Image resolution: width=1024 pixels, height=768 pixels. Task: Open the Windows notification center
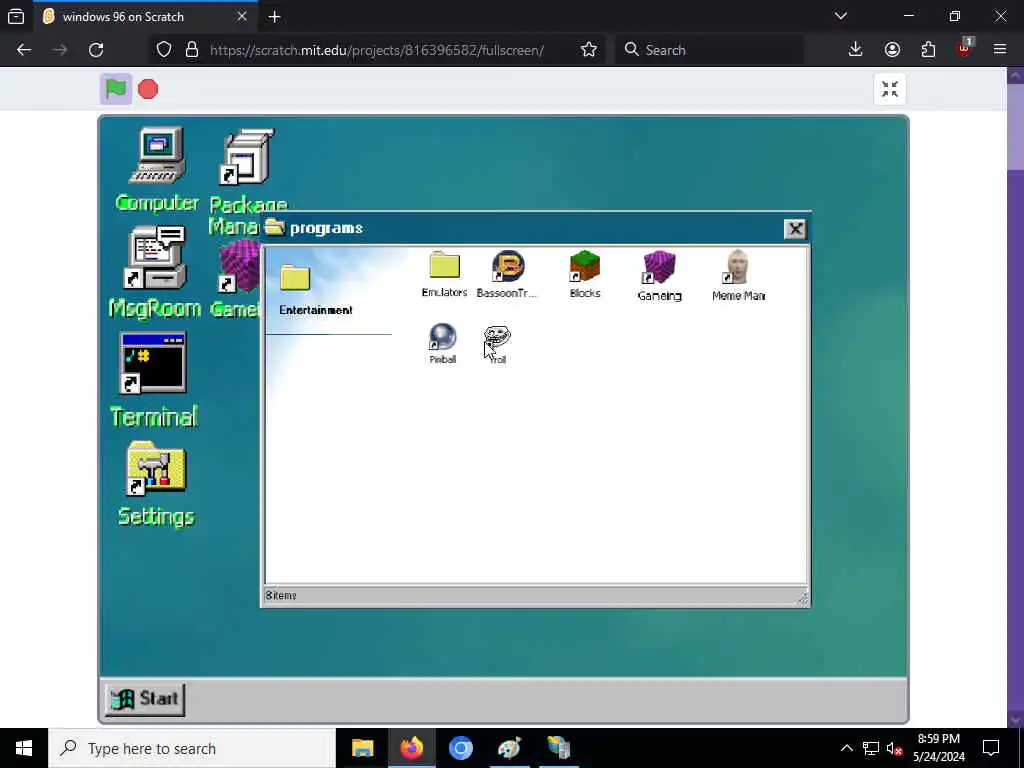point(991,748)
